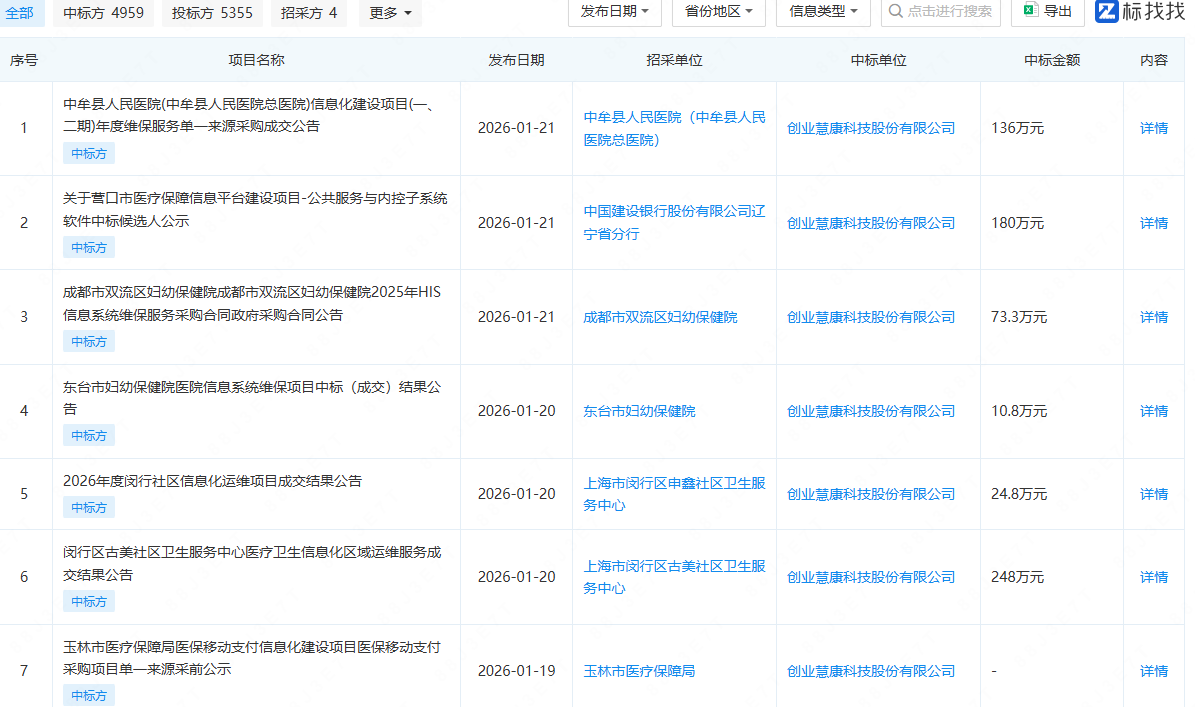Click 创业慧康科技股份有限公司 in row 3
This screenshot has width=1195, height=707.
pyautogui.click(x=870, y=317)
